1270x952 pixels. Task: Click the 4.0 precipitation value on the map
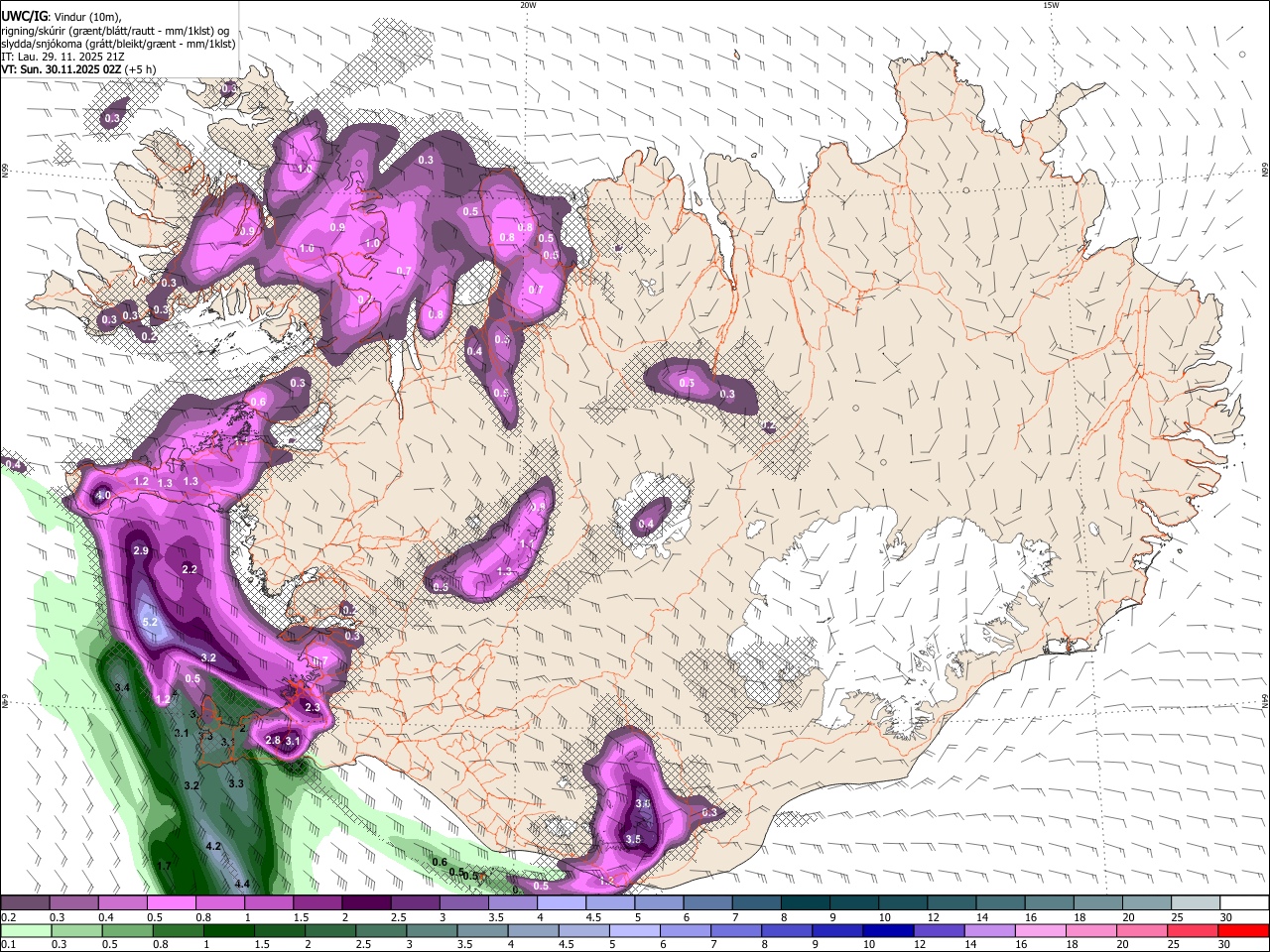tap(103, 496)
